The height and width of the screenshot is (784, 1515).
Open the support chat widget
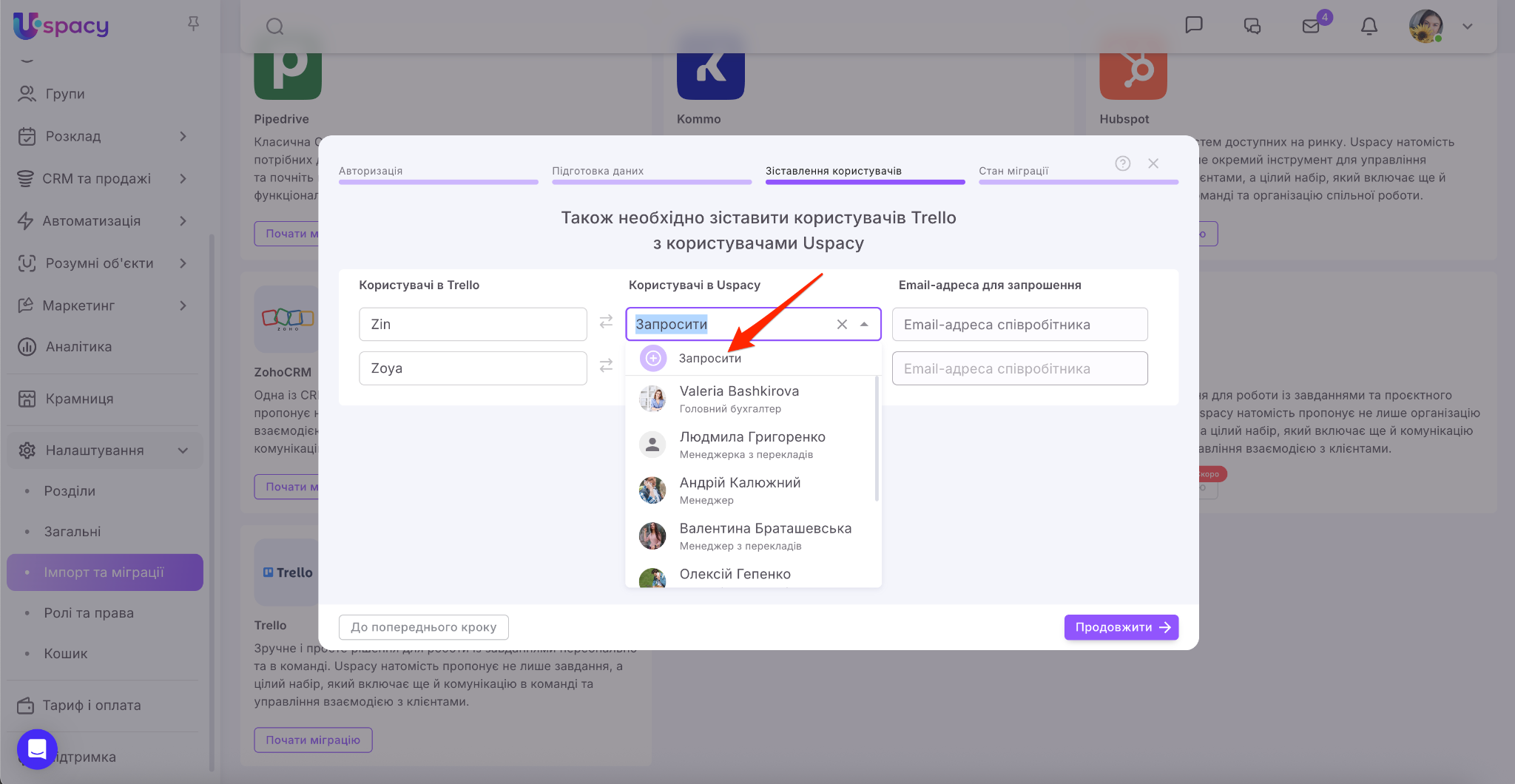[37, 749]
